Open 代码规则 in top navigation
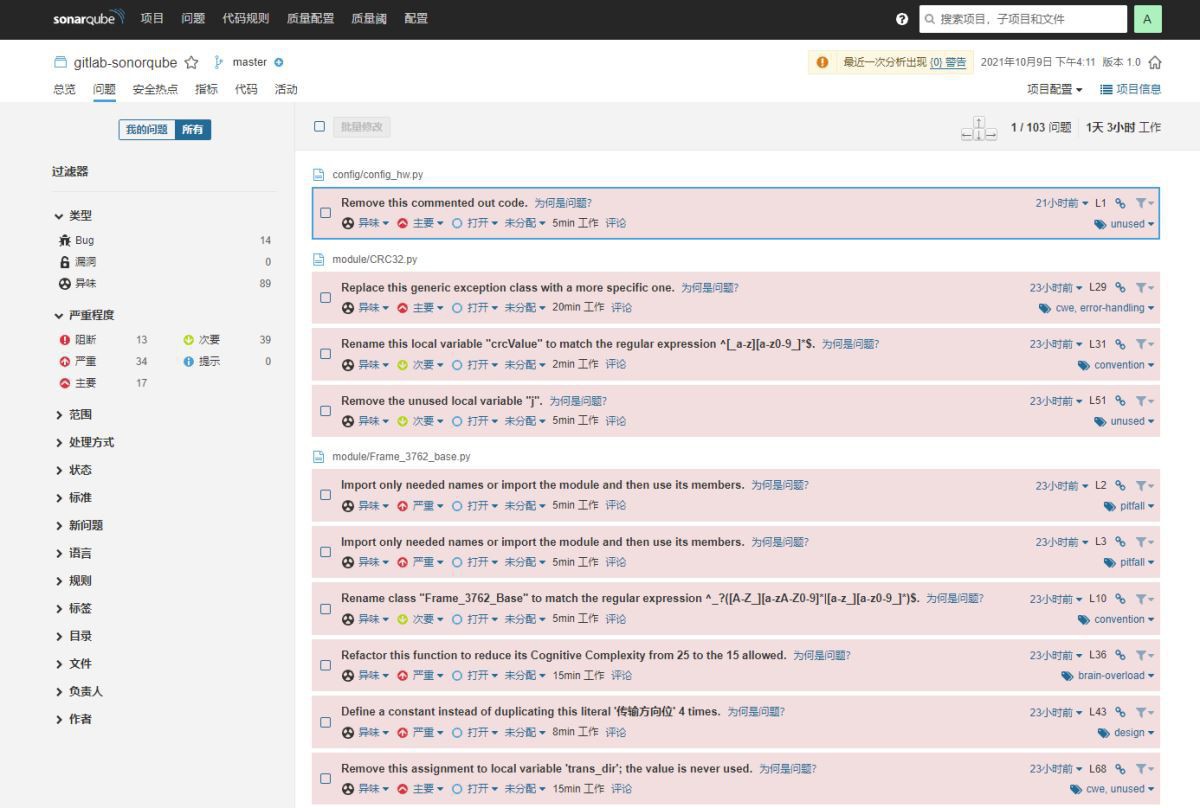The width and height of the screenshot is (1200, 808). [245, 18]
